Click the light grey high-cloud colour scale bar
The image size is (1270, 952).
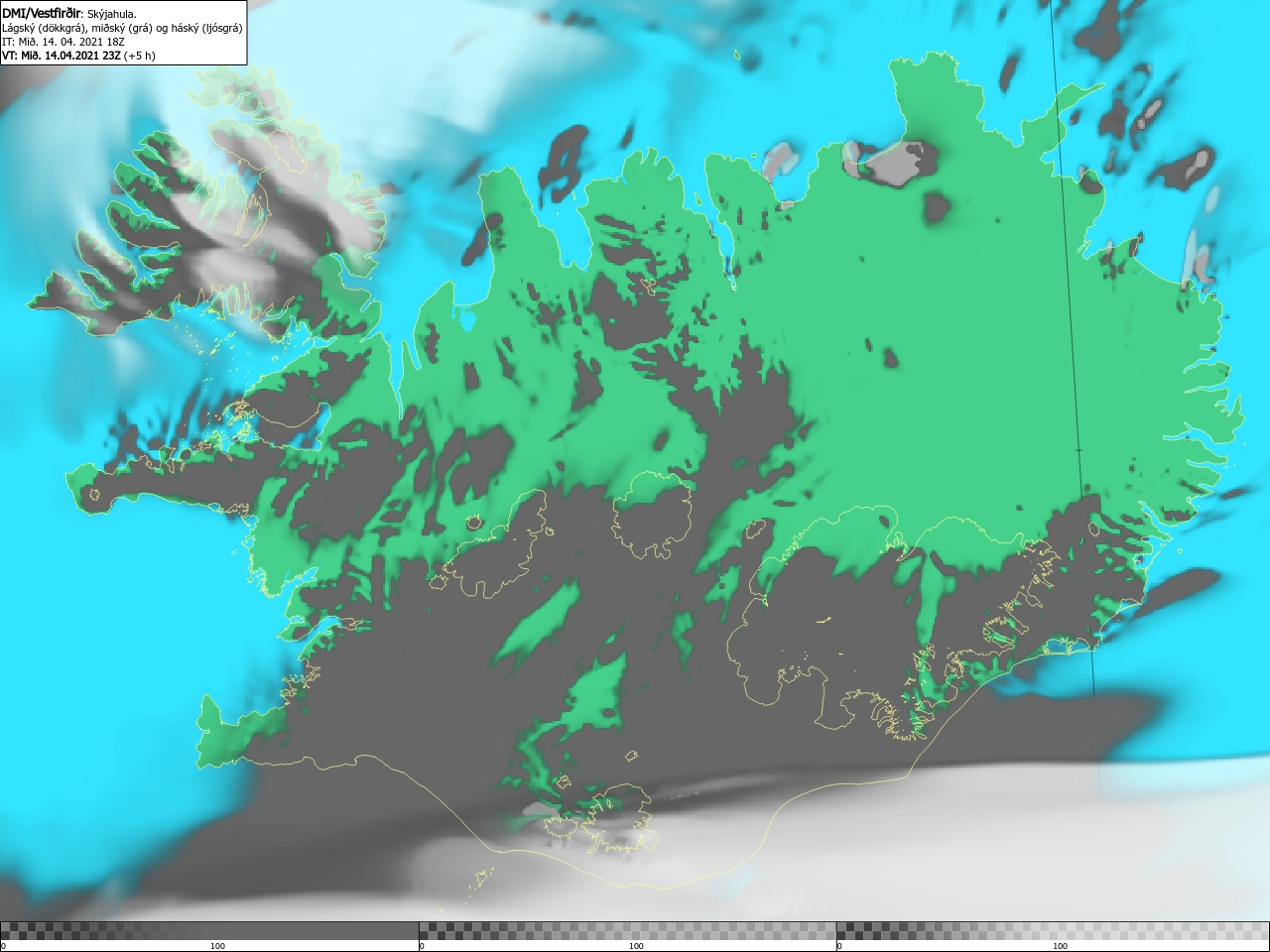[x=1053, y=931]
